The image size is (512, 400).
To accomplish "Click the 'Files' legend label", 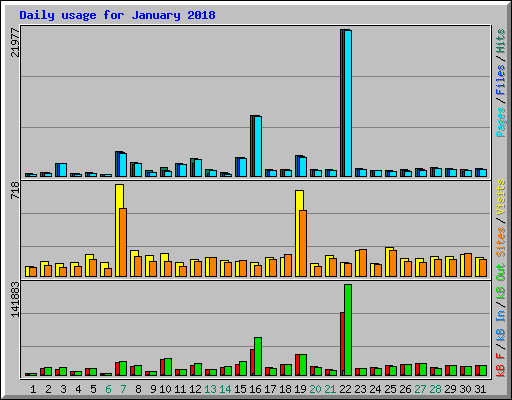I will (501, 80).
